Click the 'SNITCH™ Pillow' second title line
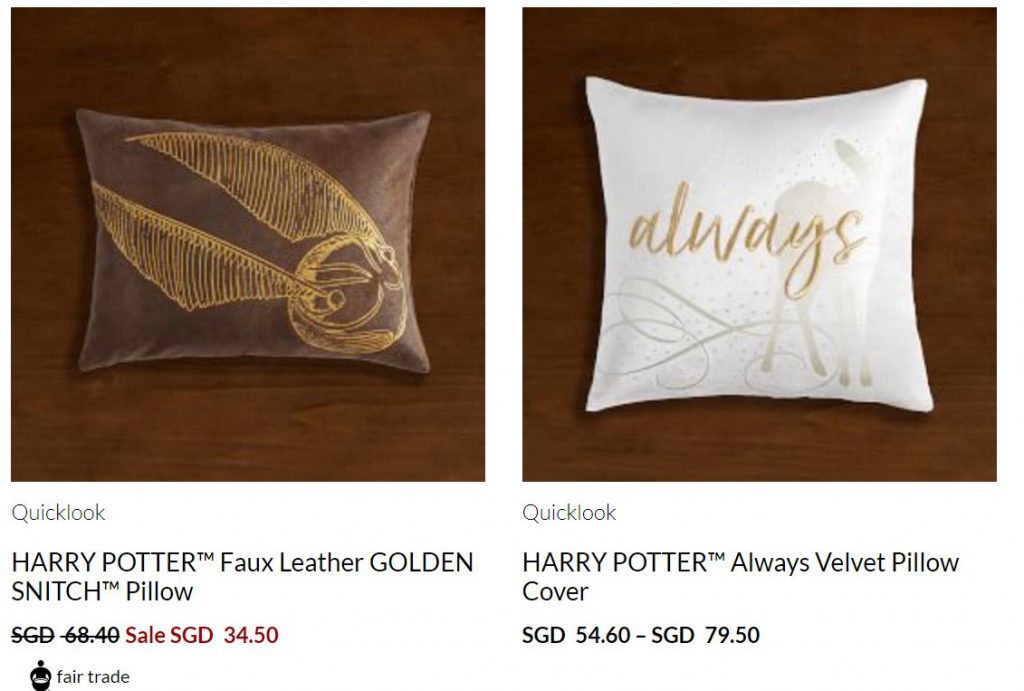This screenshot has height=691, width=1024. [102, 592]
